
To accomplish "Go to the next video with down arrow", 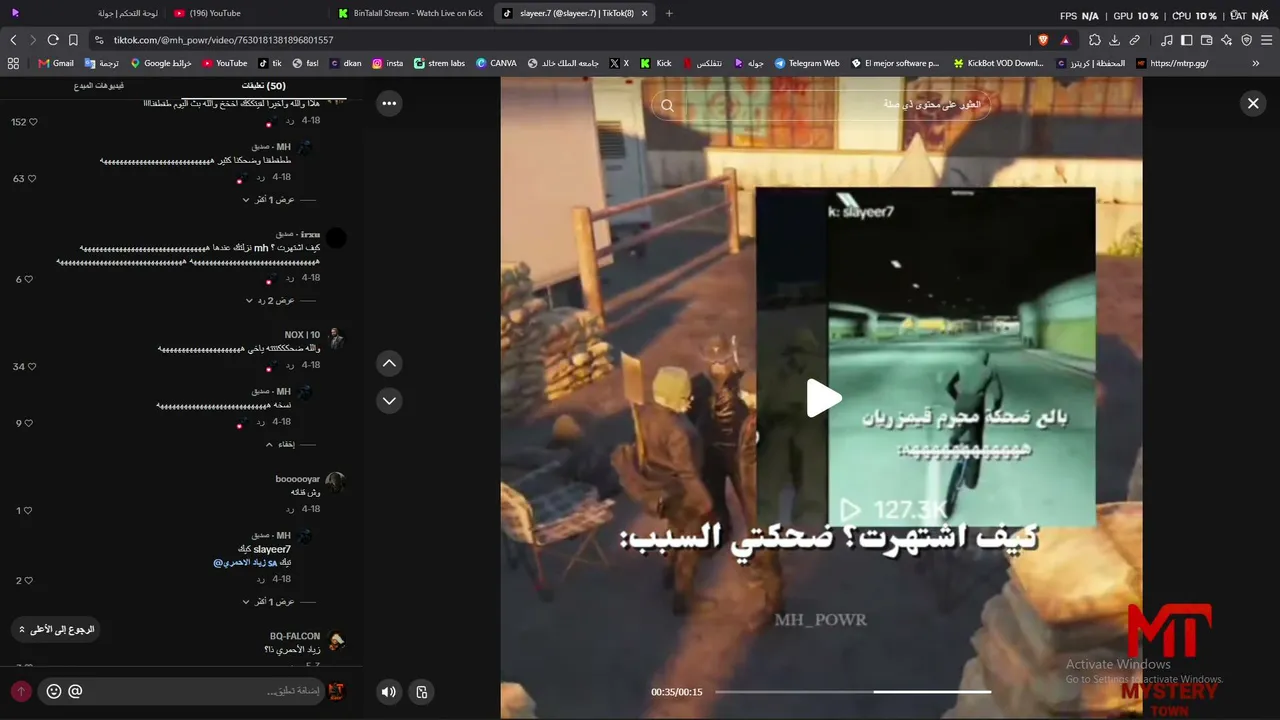I will point(389,401).
